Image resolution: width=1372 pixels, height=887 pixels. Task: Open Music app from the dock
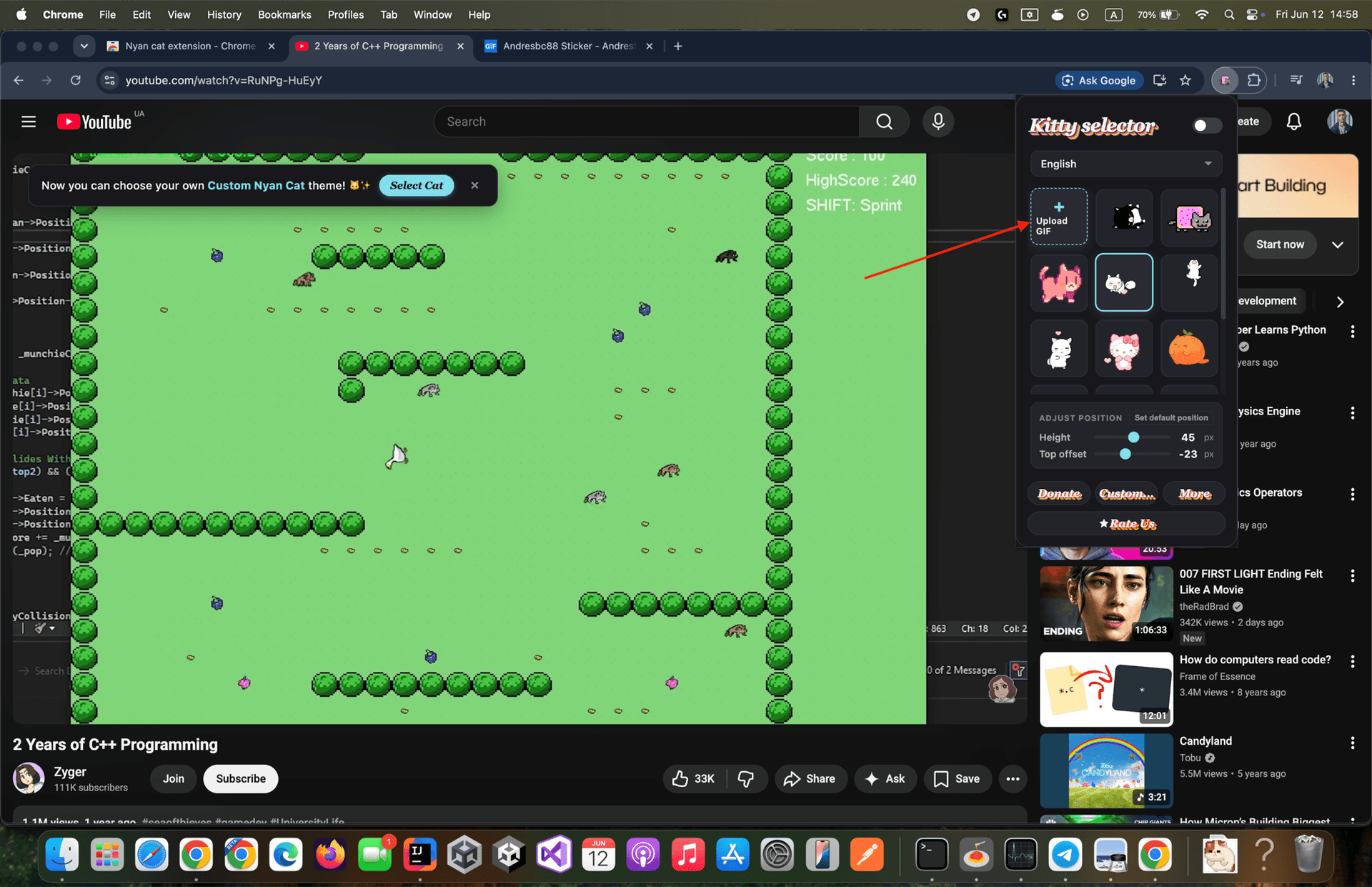click(x=687, y=854)
